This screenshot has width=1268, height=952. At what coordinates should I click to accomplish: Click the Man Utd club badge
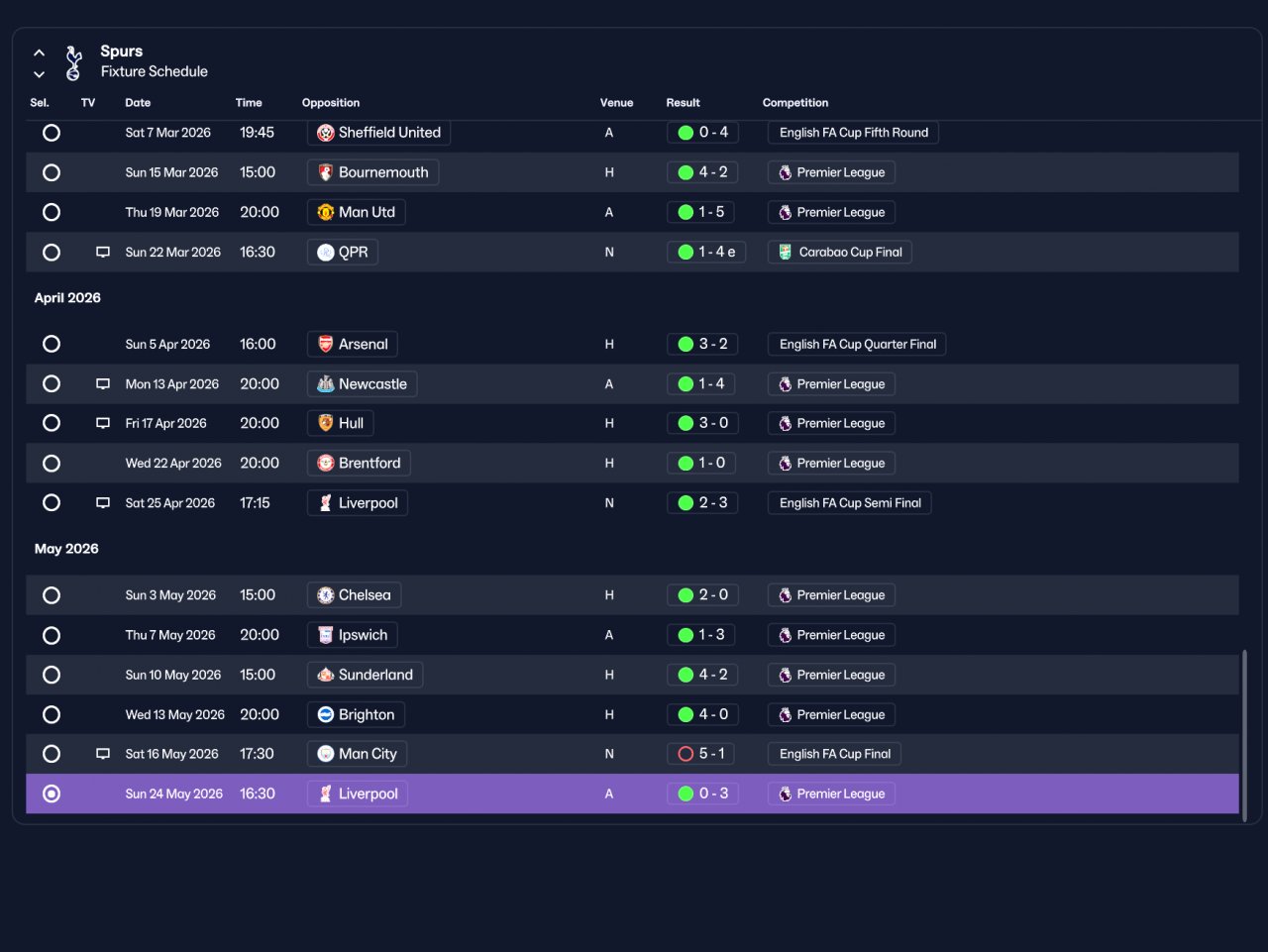click(326, 212)
